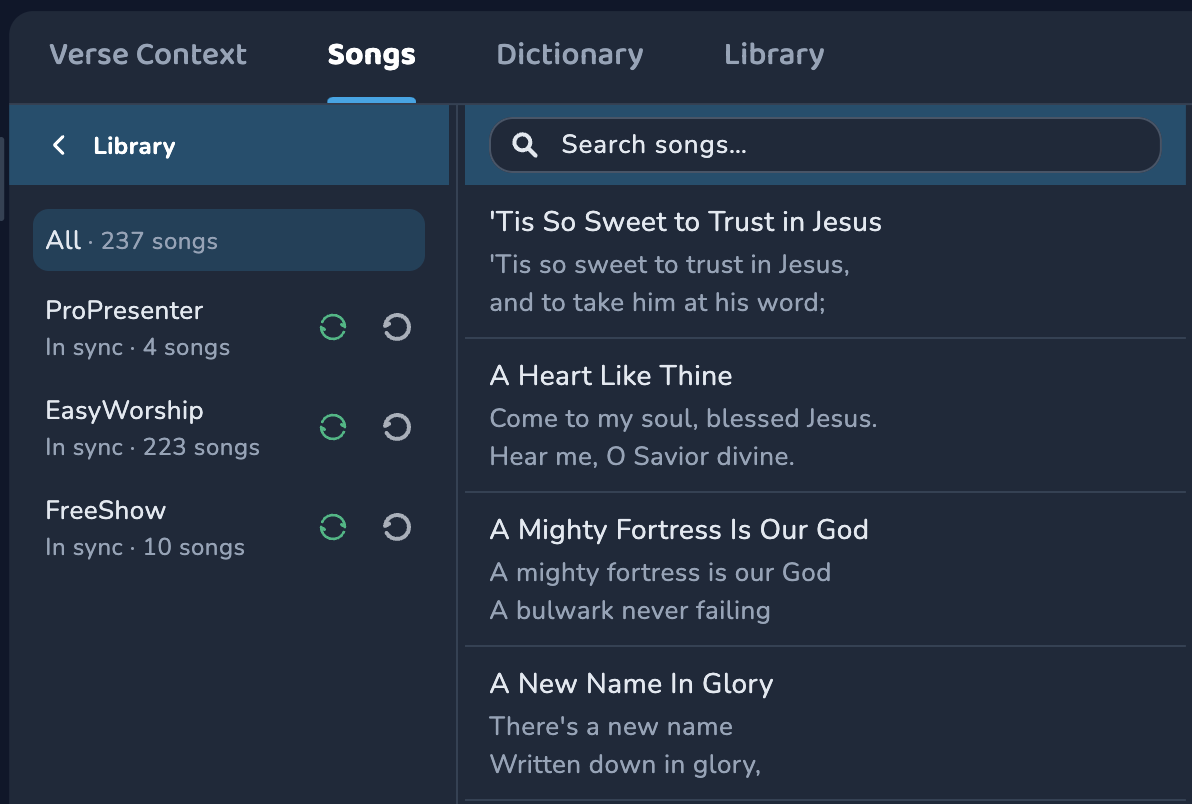Open song A Mighty Fortress Is Our God
Image resolution: width=1192 pixels, height=804 pixels.
(x=825, y=570)
